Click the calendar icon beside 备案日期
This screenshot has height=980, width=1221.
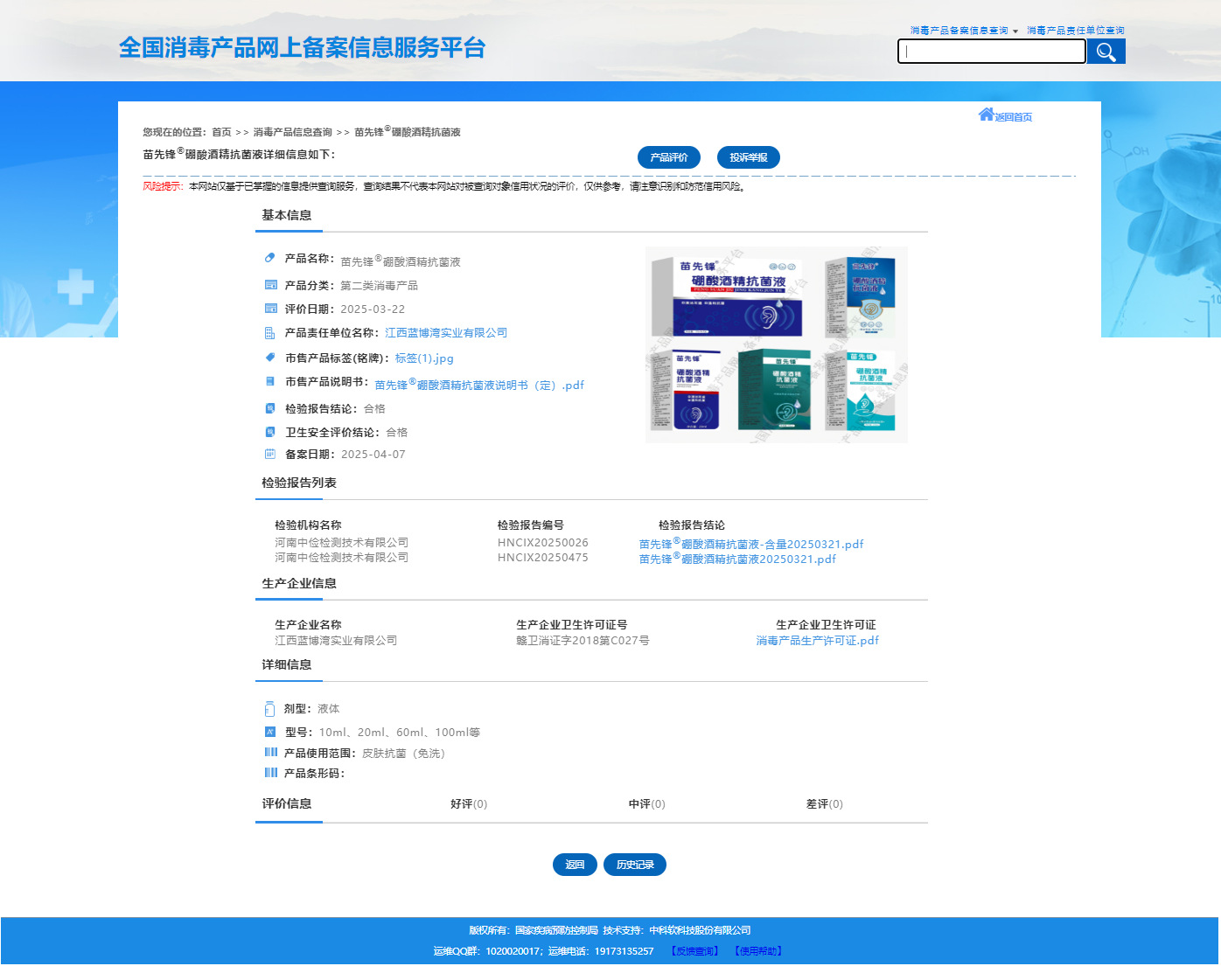point(270,454)
